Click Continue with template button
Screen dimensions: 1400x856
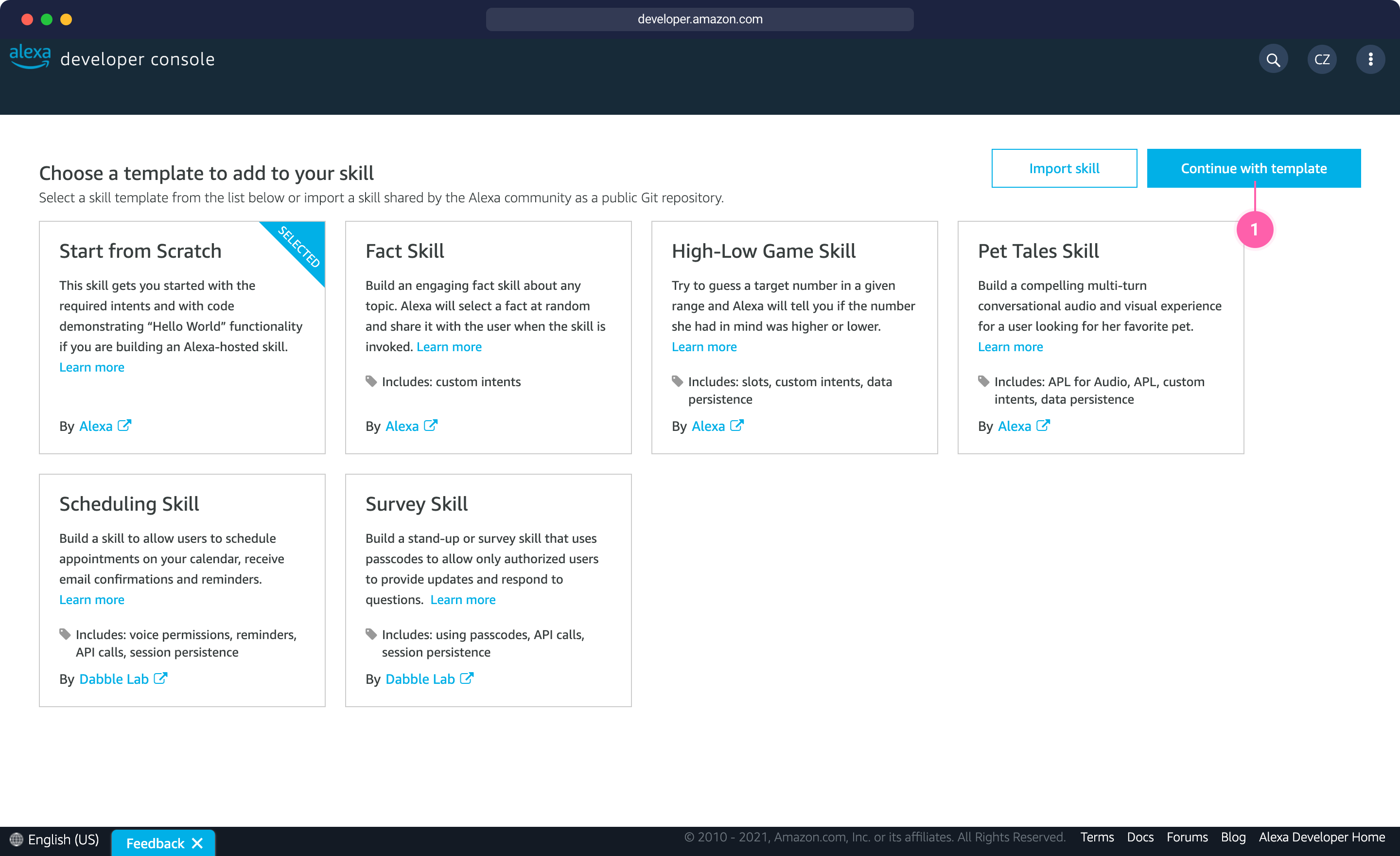1253,168
